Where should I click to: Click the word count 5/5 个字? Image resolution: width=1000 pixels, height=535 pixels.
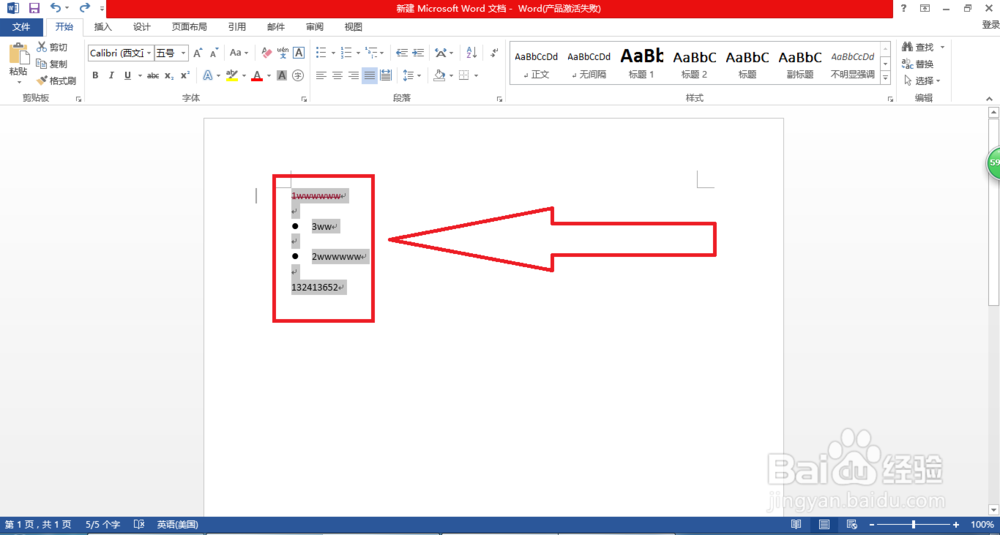tap(102, 525)
